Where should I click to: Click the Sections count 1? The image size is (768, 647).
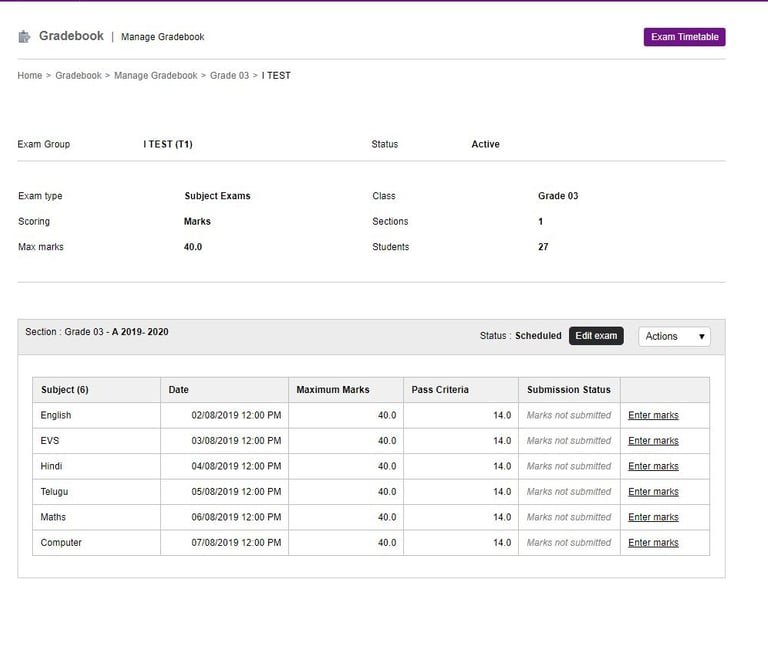541,221
